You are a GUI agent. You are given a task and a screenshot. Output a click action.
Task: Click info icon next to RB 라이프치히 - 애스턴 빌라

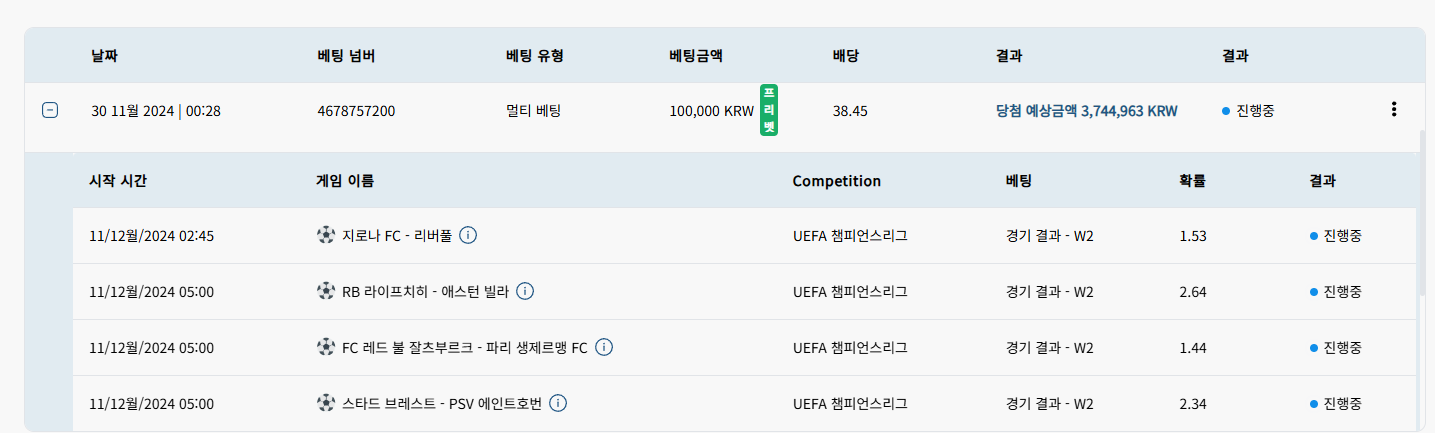[525, 292]
